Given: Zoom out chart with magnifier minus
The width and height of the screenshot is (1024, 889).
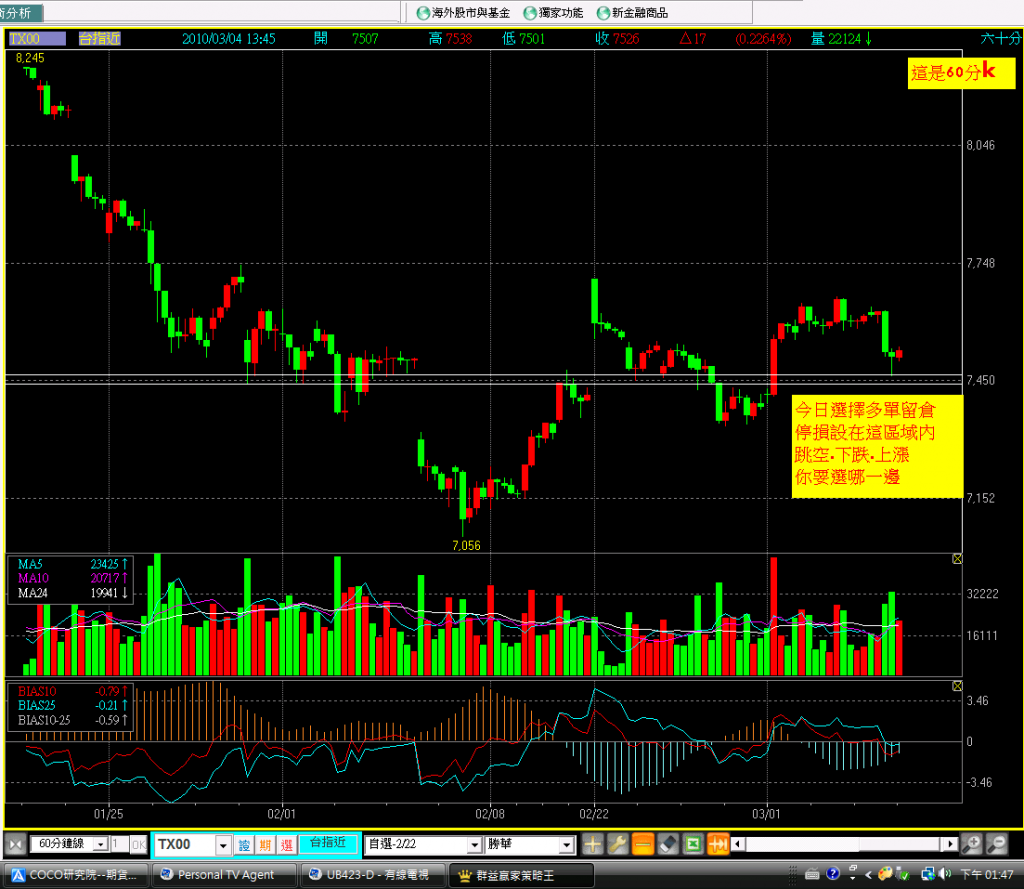Looking at the screenshot, I should tap(997, 845).
